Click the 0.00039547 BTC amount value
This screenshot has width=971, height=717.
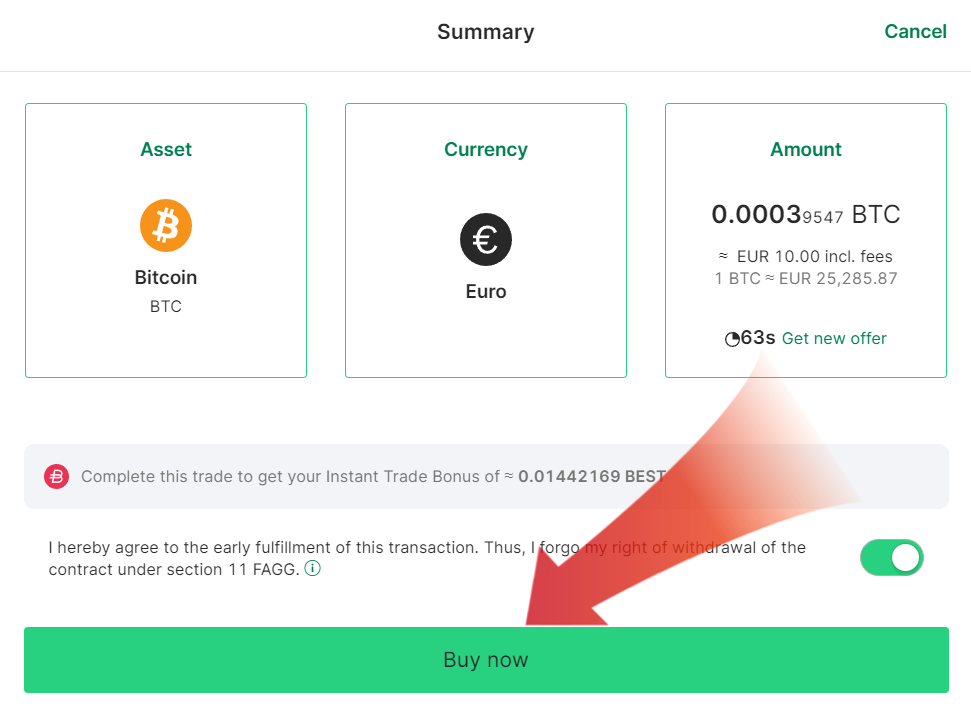point(806,215)
